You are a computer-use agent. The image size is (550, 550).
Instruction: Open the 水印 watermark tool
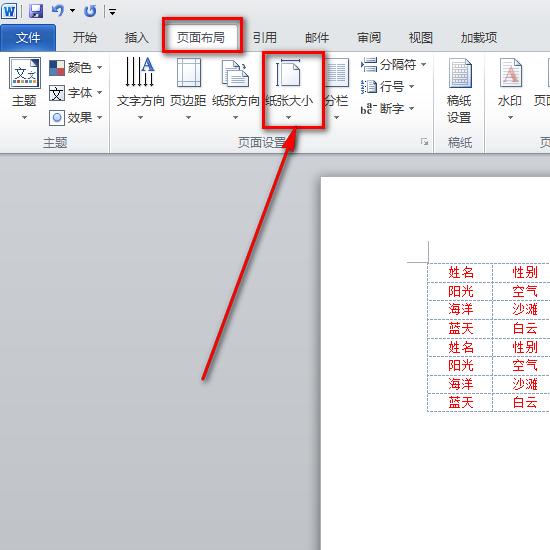tap(510, 89)
